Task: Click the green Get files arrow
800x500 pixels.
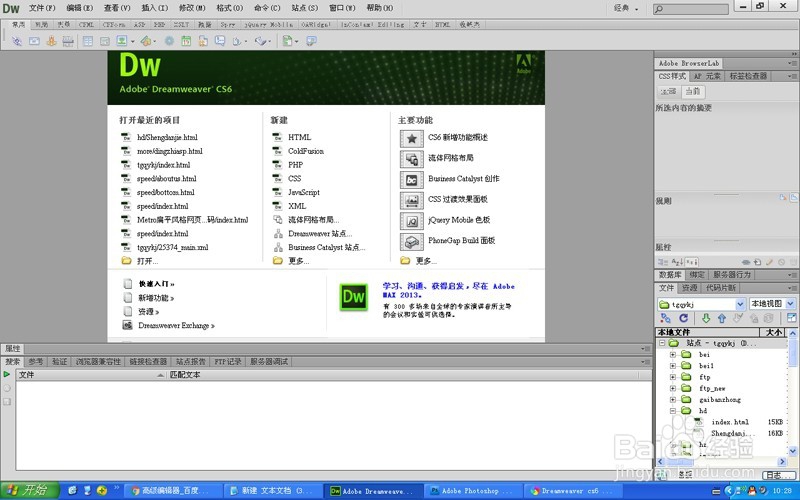Action: tap(706, 318)
